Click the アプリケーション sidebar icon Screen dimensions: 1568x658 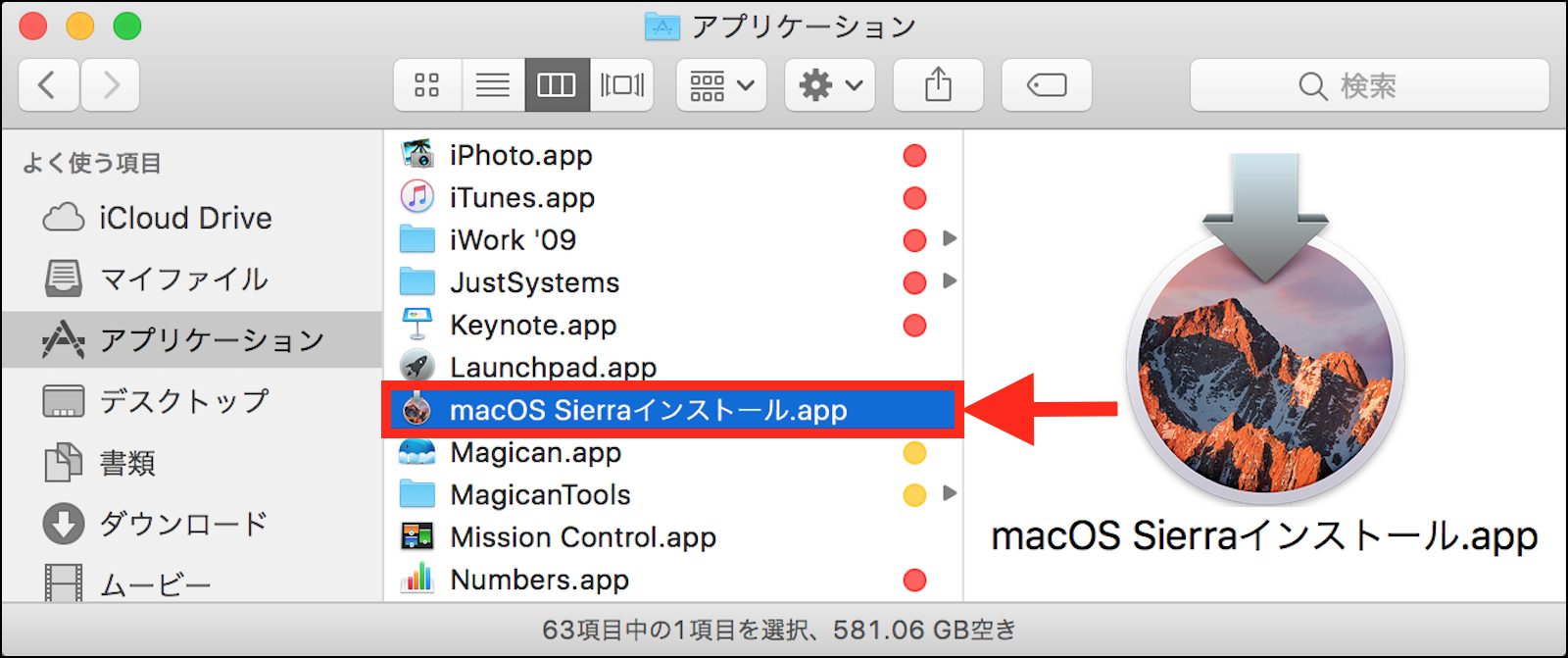(64, 339)
